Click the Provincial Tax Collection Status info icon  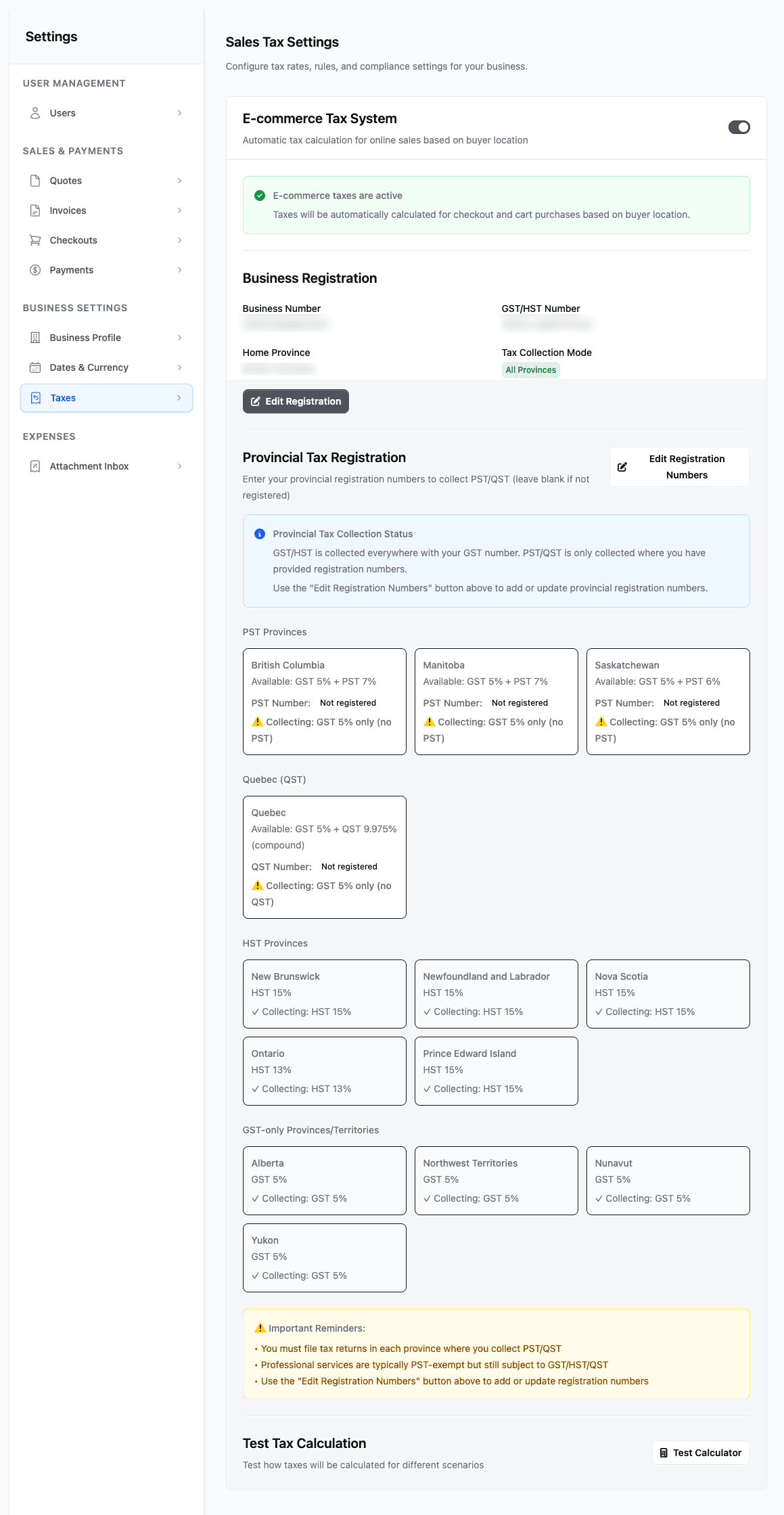point(259,534)
